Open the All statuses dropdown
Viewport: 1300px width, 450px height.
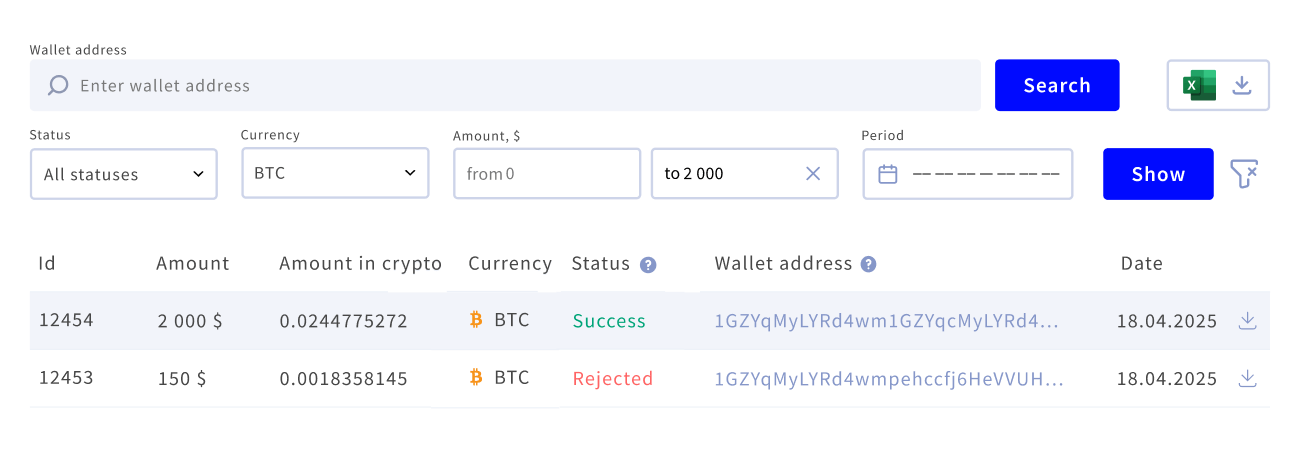point(124,174)
